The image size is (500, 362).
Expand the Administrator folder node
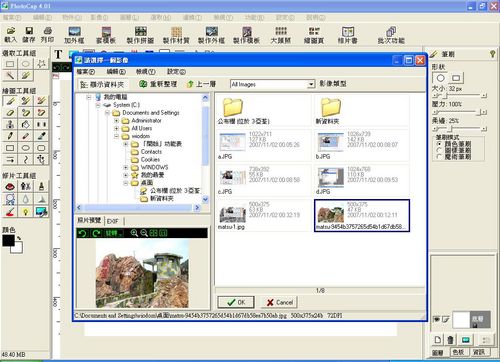pos(117,120)
